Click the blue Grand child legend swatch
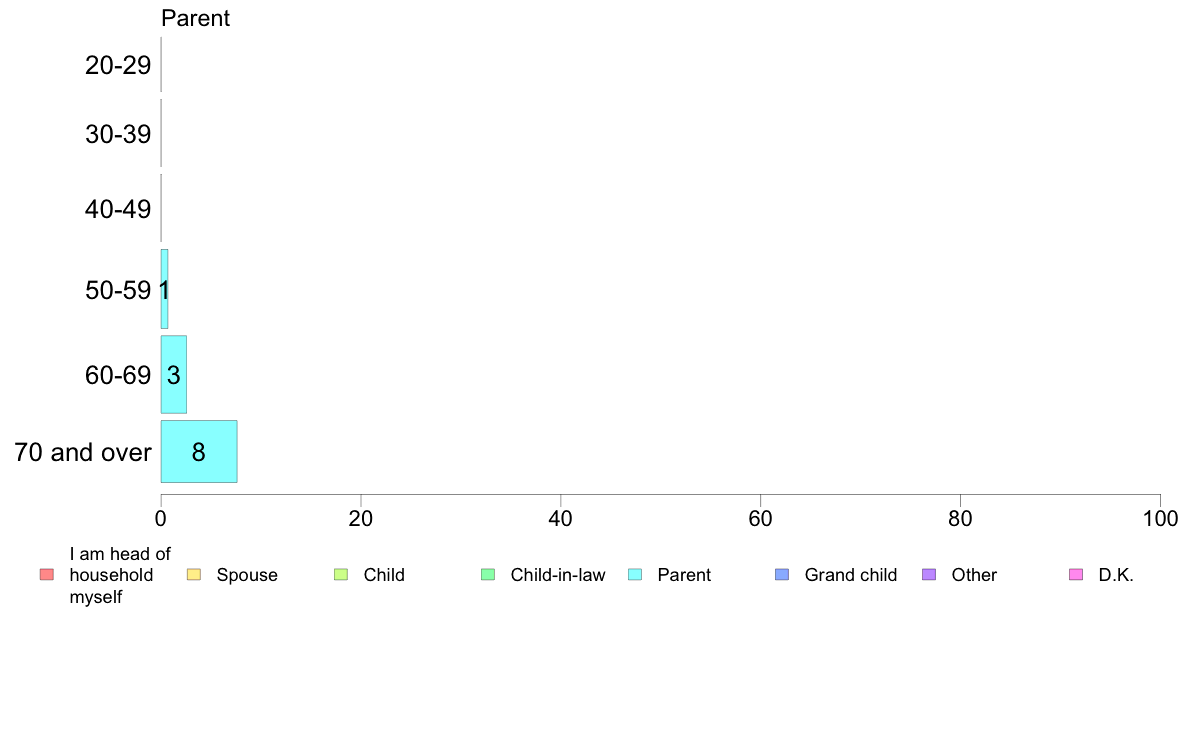 [782, 575]
